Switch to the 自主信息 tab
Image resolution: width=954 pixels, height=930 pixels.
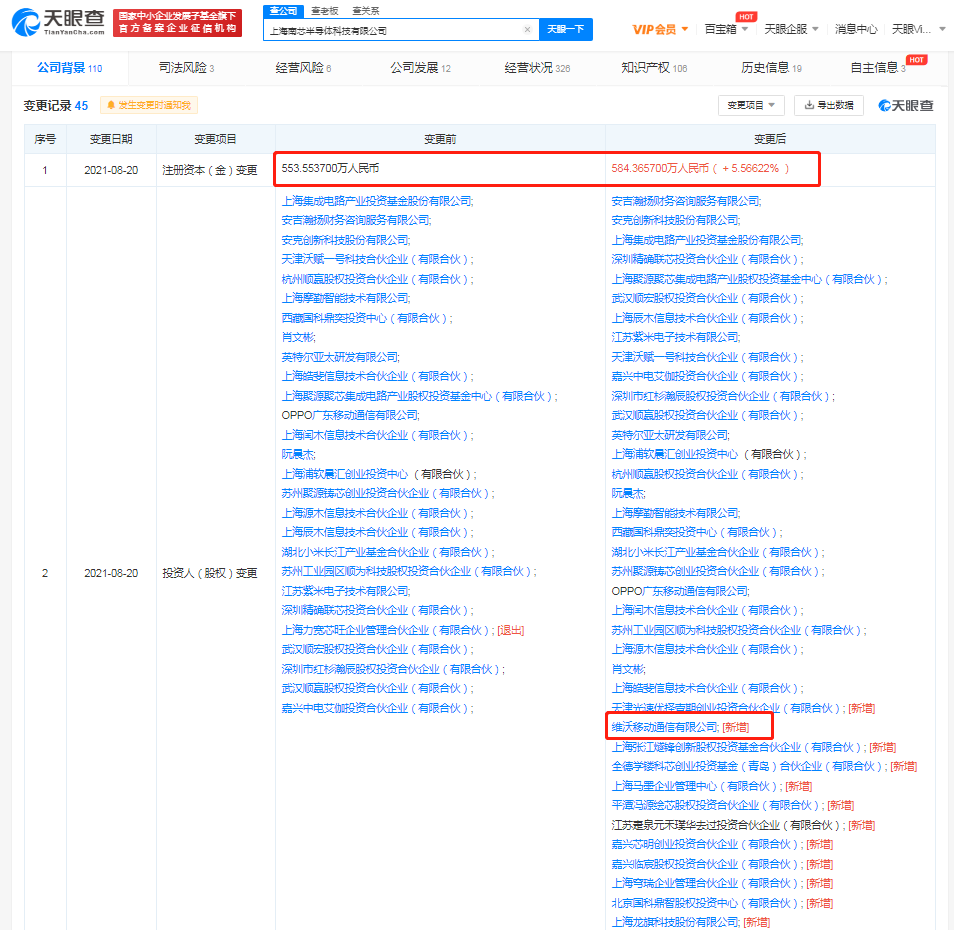pyautogui.click(x=877, y=68)
